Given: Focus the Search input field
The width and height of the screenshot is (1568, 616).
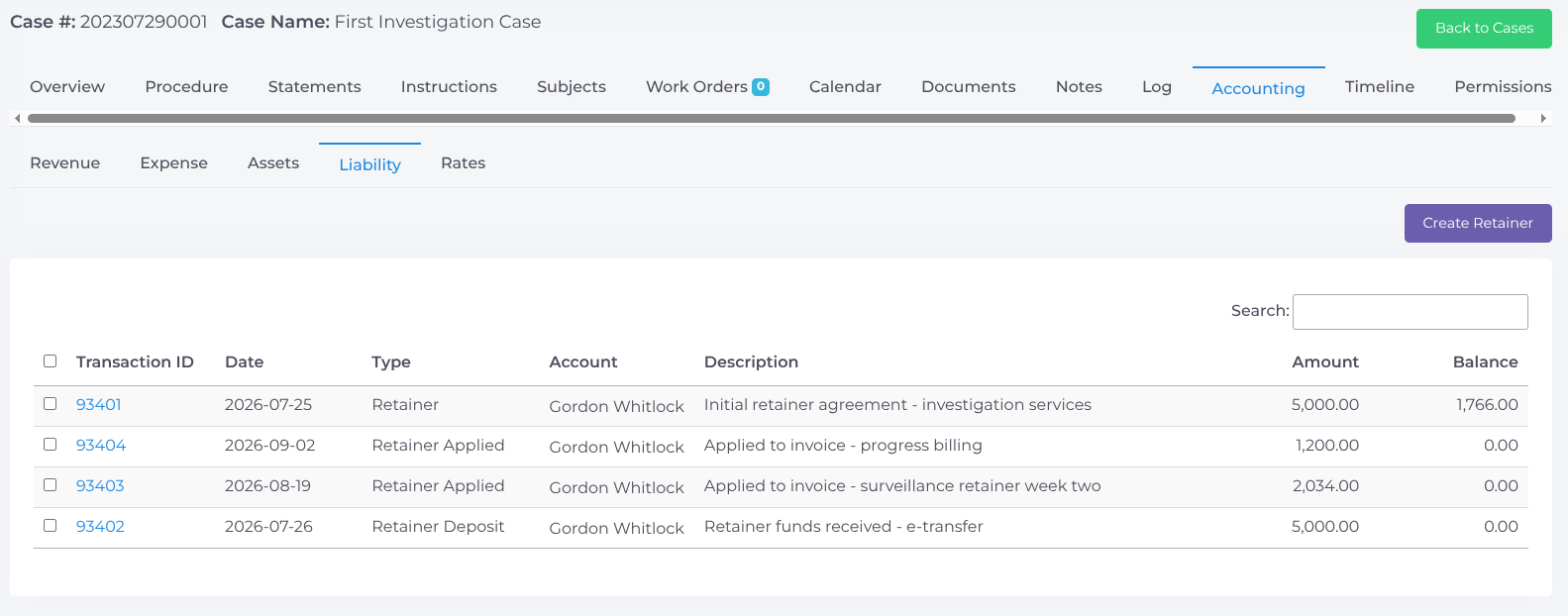Looking at the screenshot, I should [1410, 311].
